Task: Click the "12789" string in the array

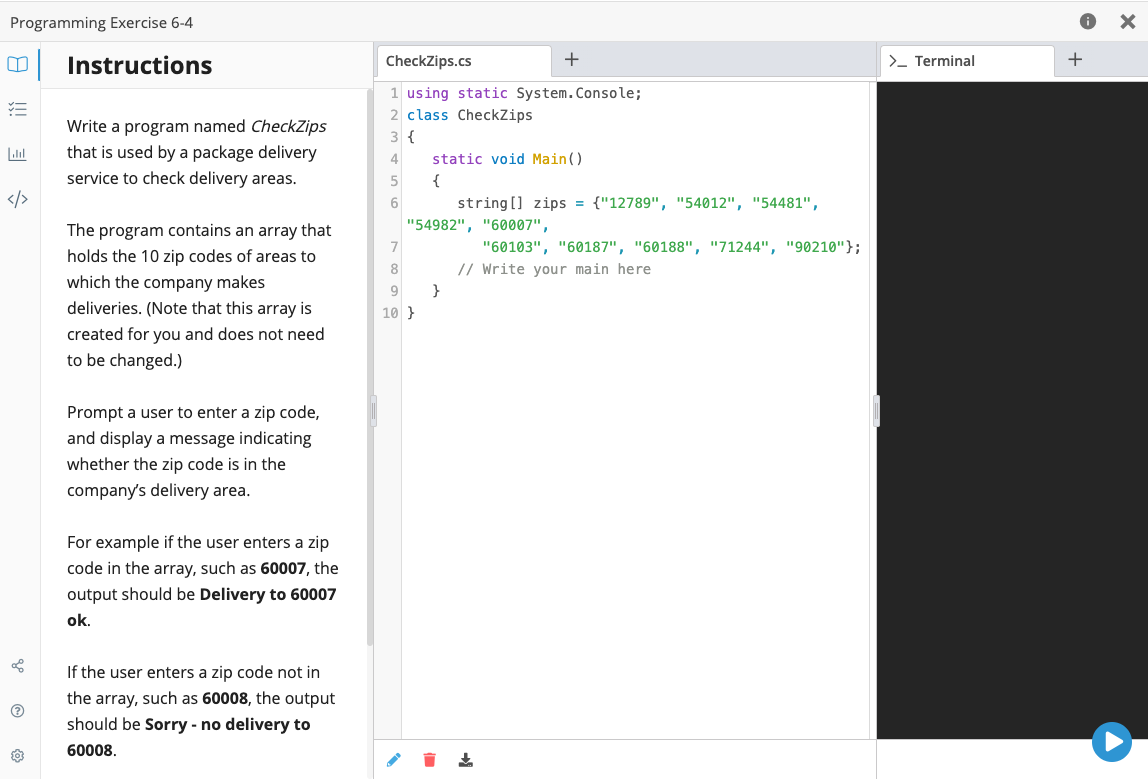Action: (630, 203)
